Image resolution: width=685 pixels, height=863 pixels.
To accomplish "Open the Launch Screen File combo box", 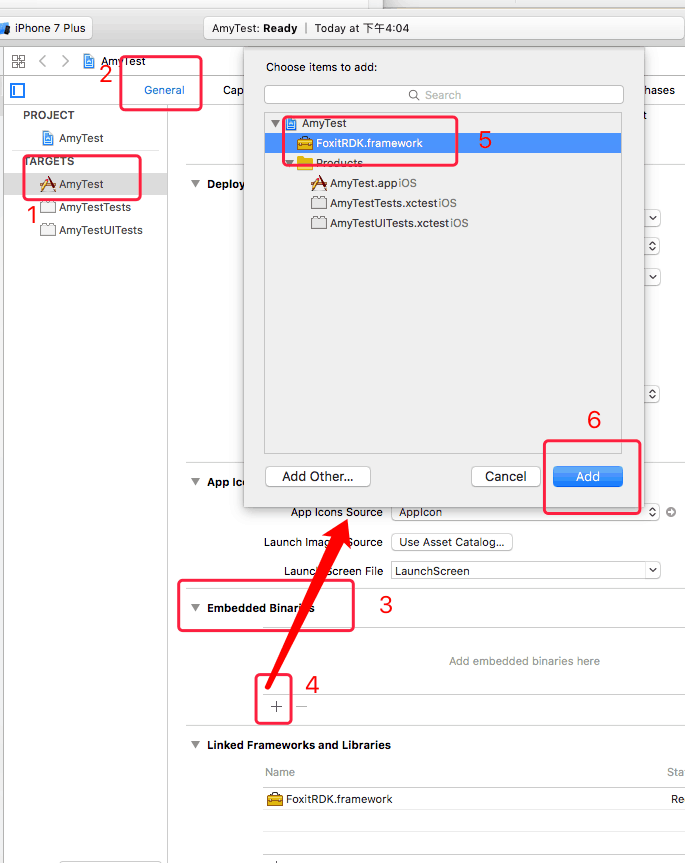I will pyautogui.click(x=525, y=571).
